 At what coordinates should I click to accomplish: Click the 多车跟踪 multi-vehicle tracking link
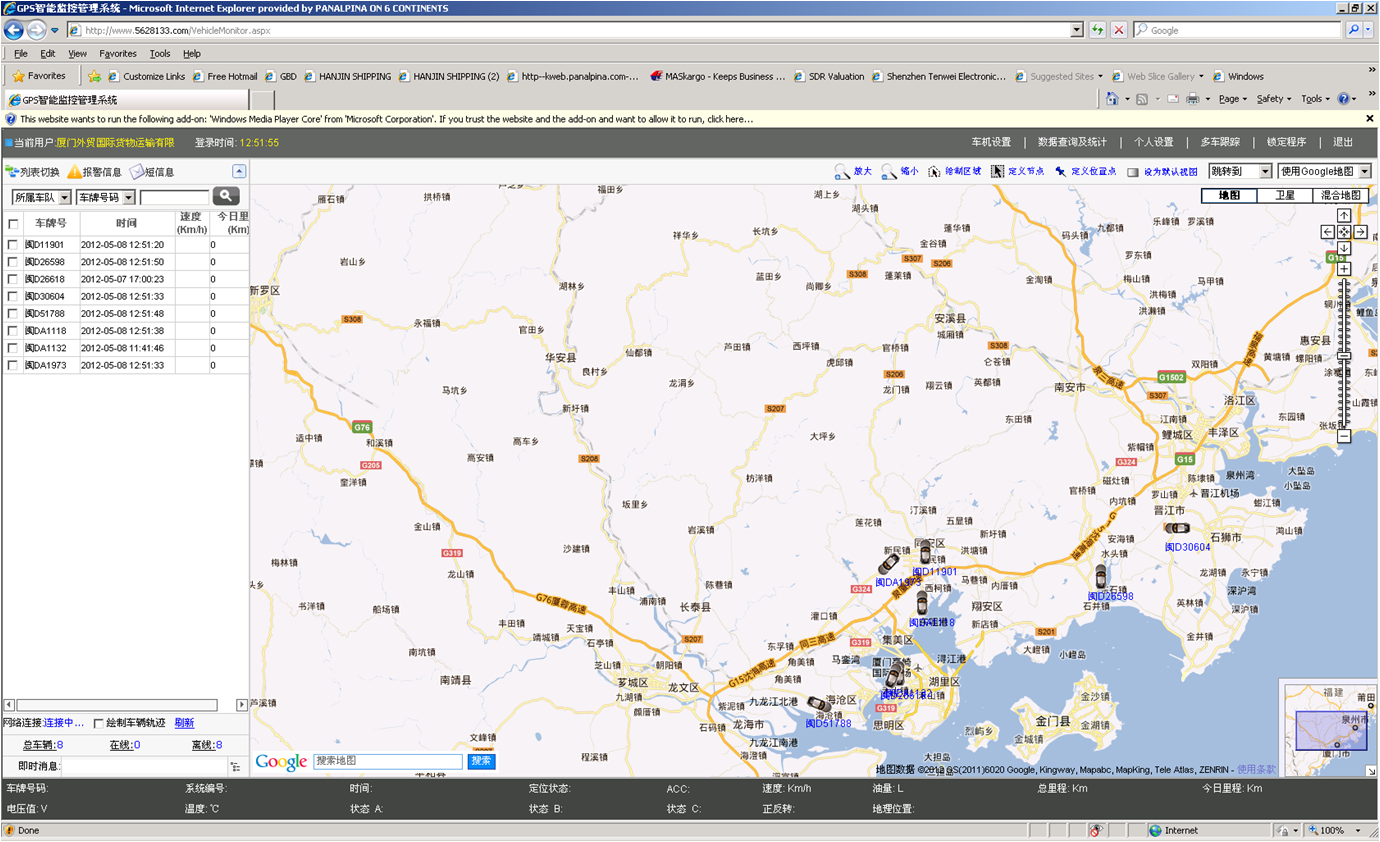click(x=1220, y=142)
